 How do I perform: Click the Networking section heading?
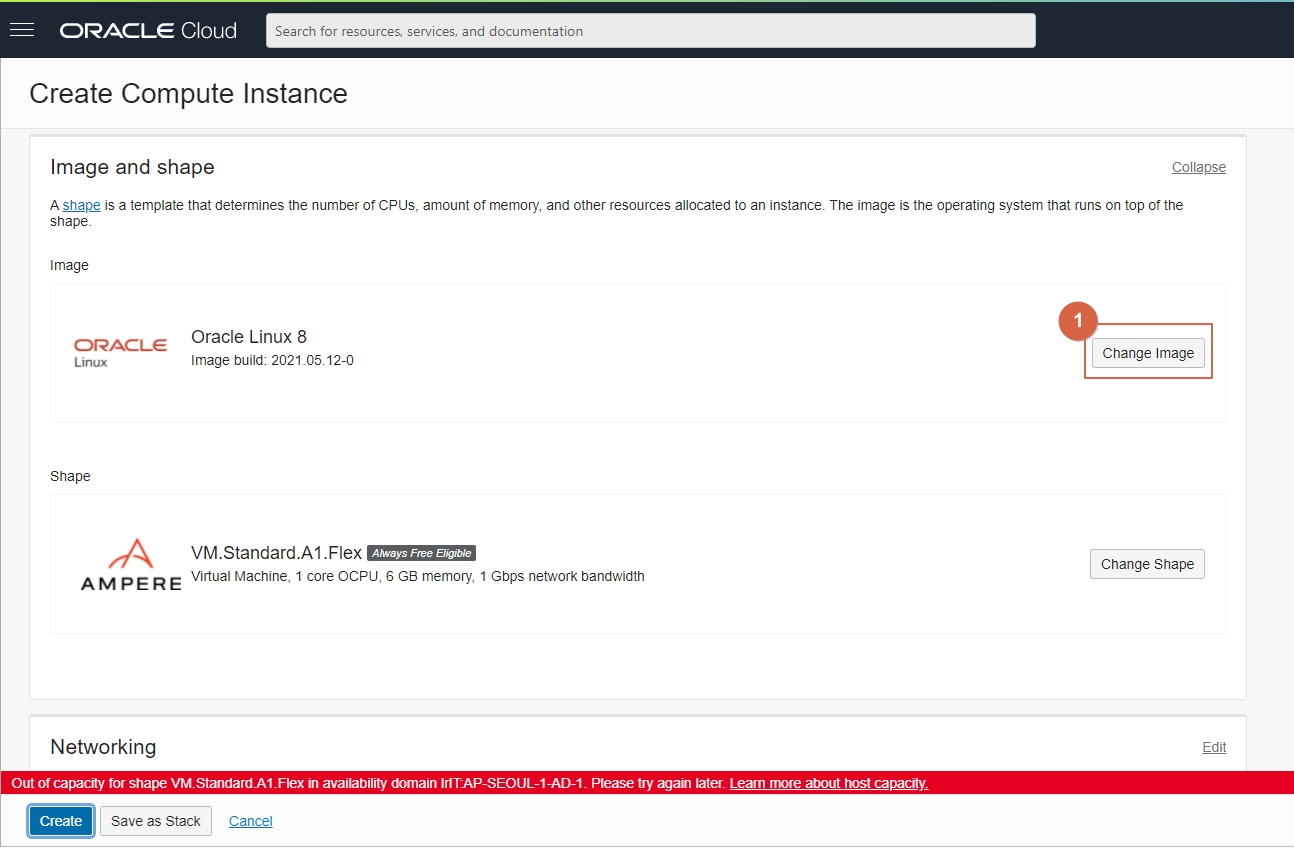[103, 747]
